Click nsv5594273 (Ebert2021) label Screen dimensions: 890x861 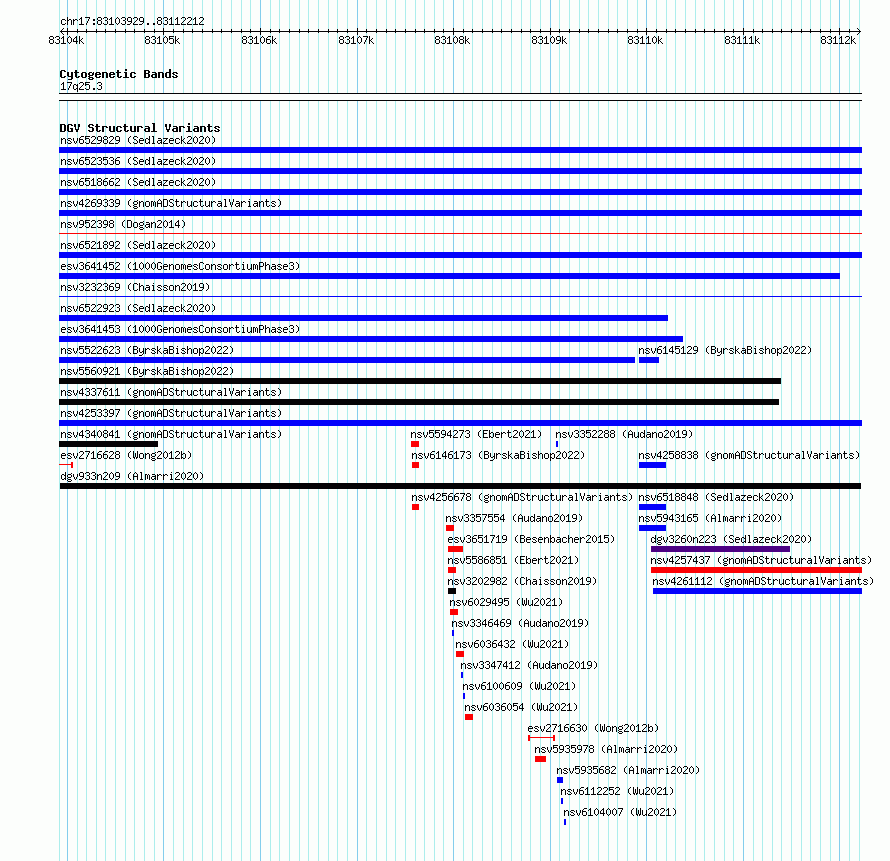pyautogui.click(x=476, y=434)
